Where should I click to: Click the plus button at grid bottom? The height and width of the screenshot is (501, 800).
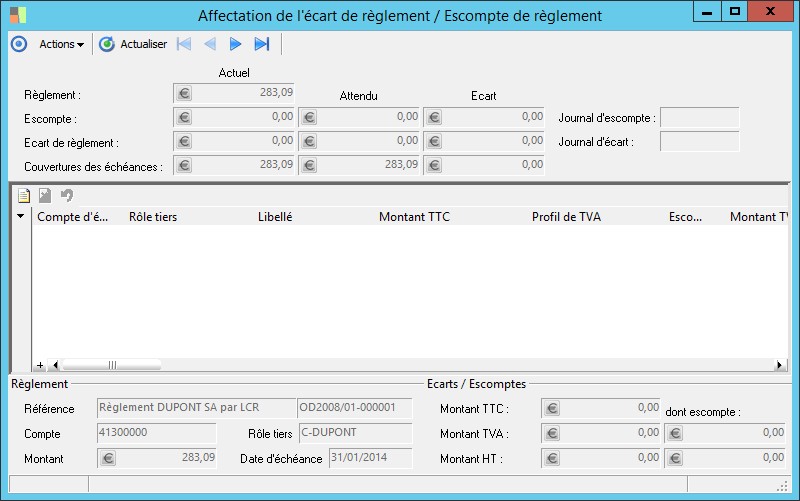point(40,365)
